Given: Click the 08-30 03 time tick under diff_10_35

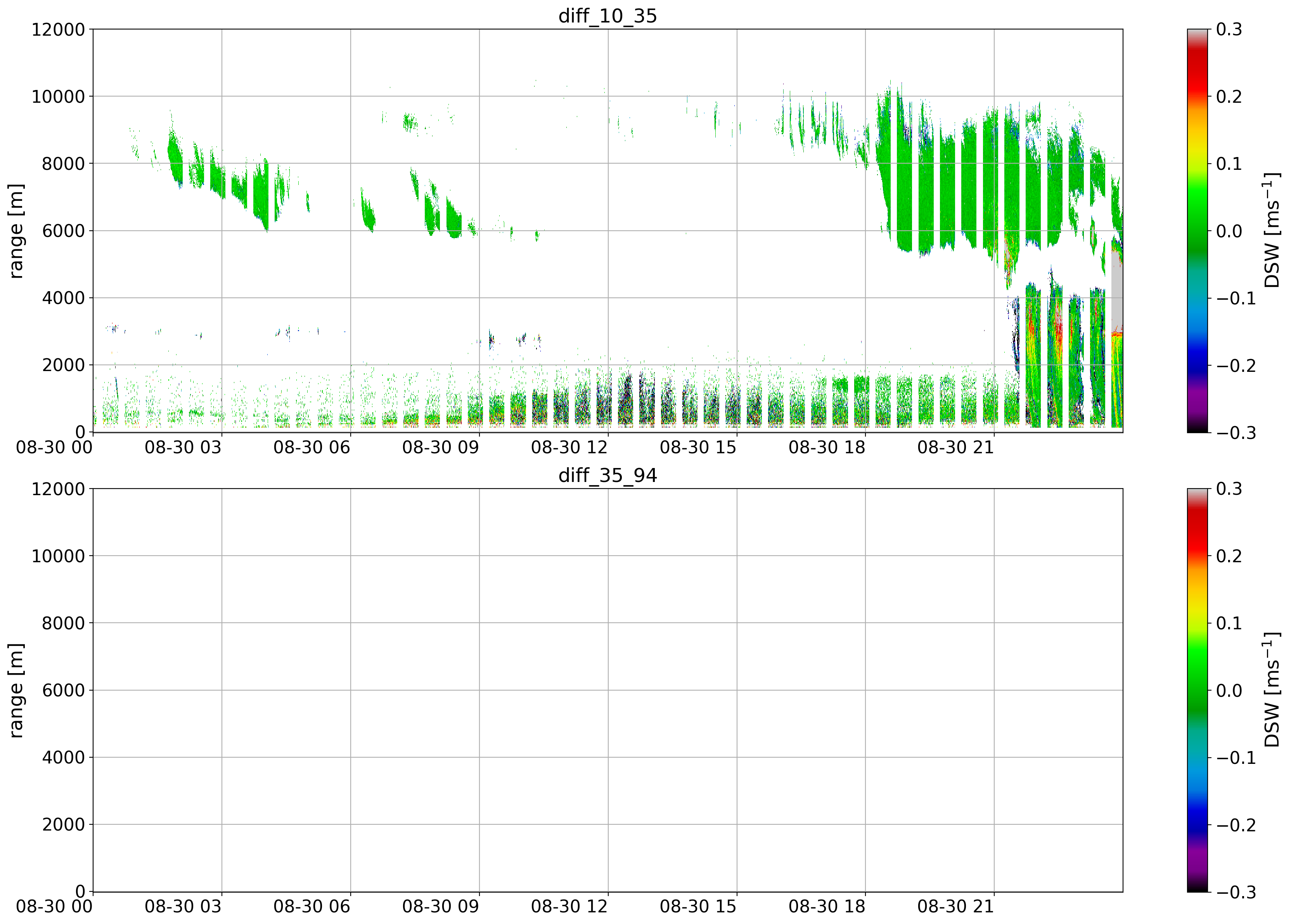Looking at the screenshot, I should [183, 447].
